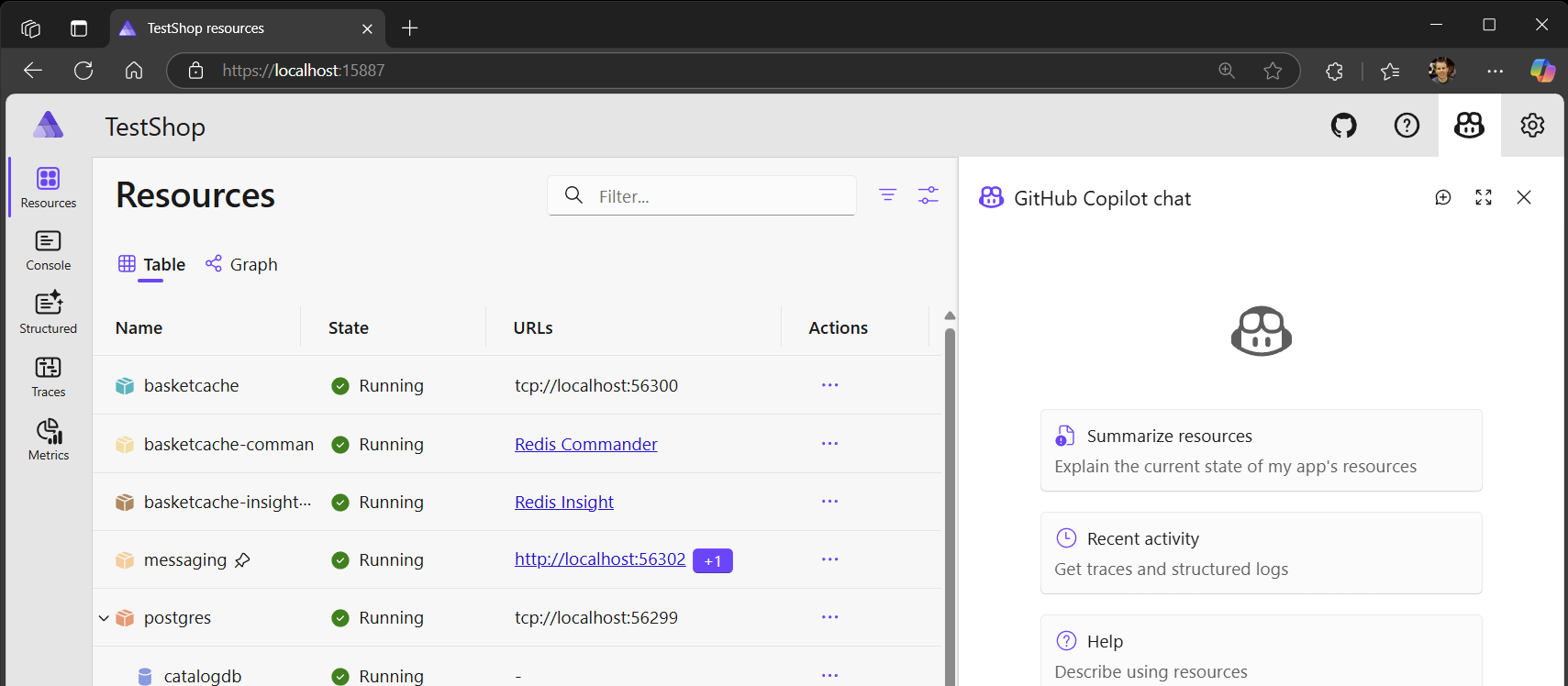Viewport: 1568px width, 686px height.
Task: Open actions menu for messaging
Action: [x=830, y=559]
